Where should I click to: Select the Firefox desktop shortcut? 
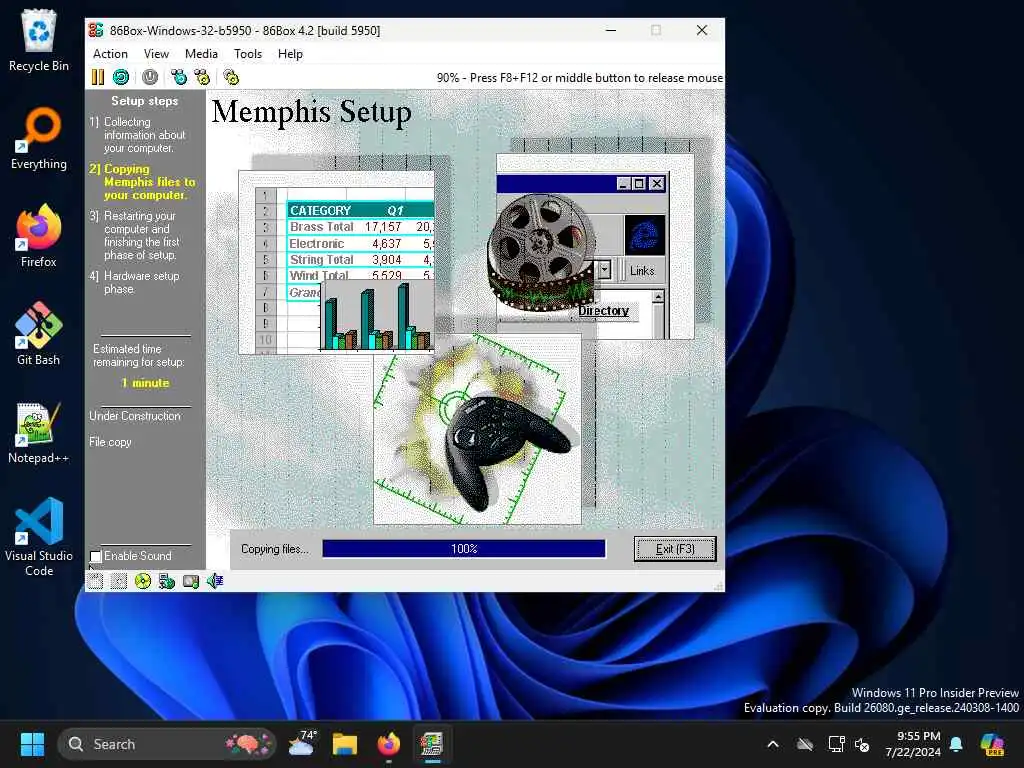point(39,236)
